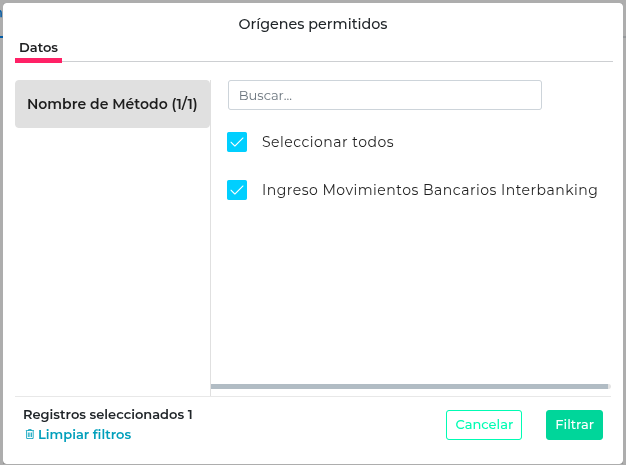Click the right end of the horizontal scrollbar
This screenshot has width=626, height=465.
pos(602,386)
